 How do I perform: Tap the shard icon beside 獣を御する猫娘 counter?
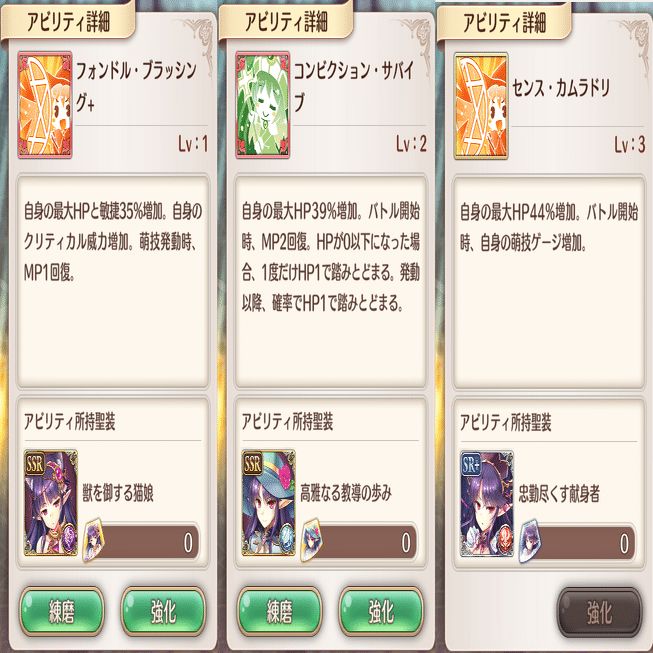93,540
